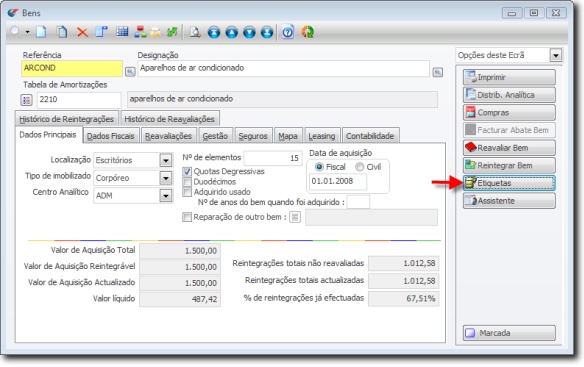Select the Fiscal radio button
584x367 pixels.
point(319,167)
